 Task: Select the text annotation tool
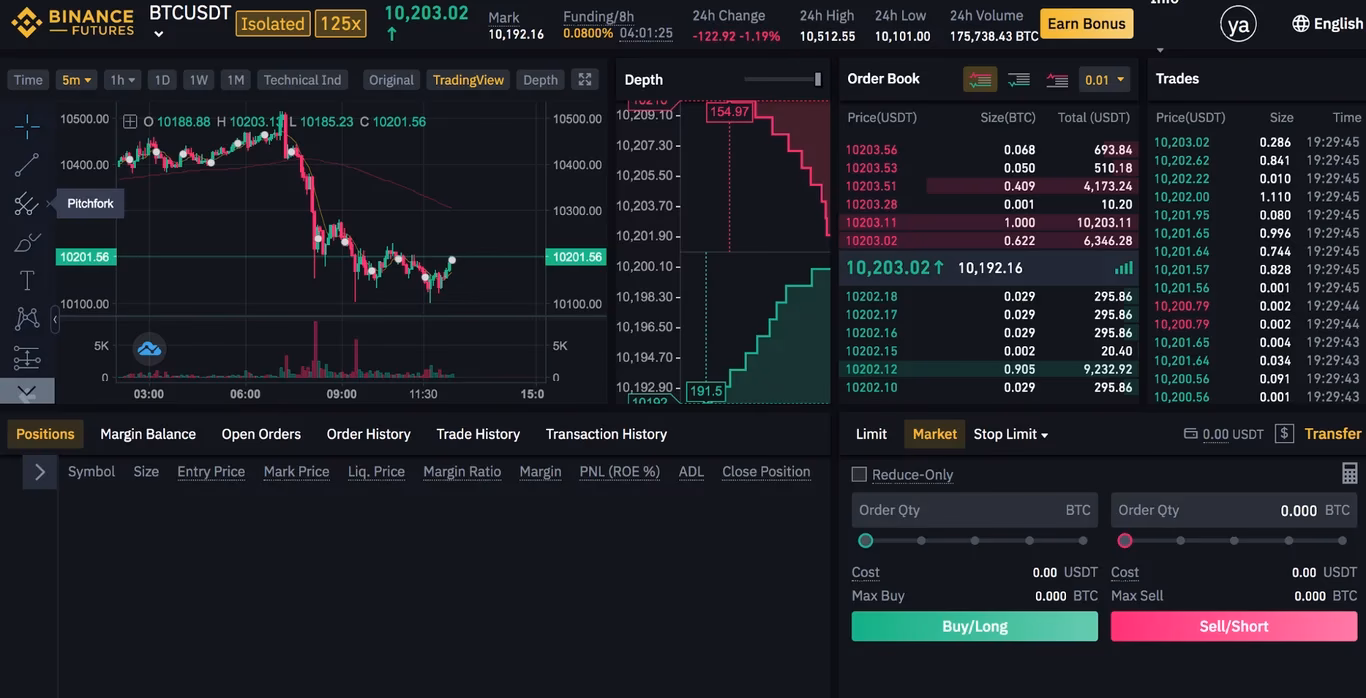tap(27, 280)
